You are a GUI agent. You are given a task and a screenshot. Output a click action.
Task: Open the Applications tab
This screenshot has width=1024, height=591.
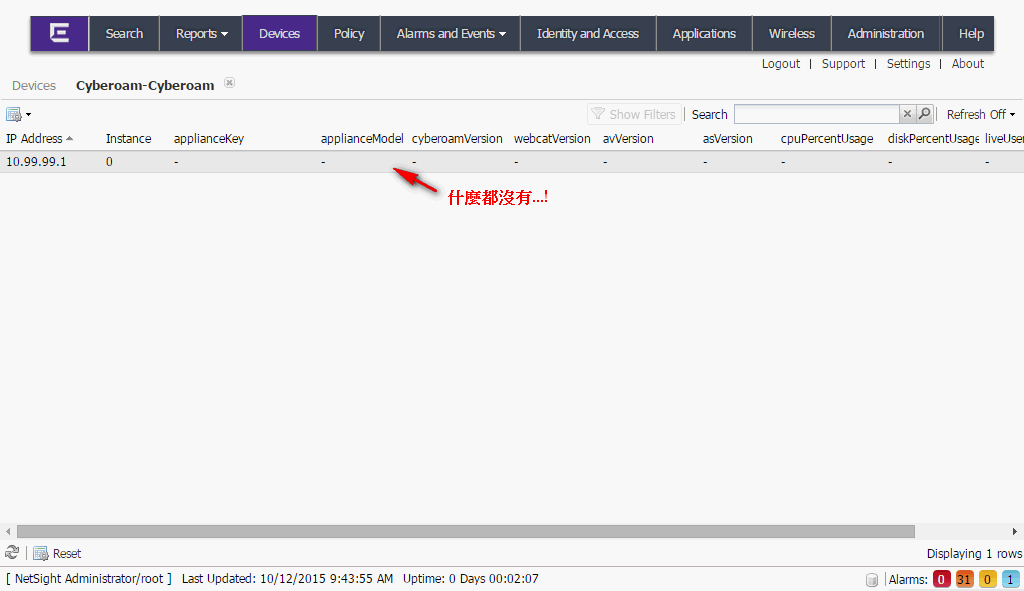pyautogui.click(x=704, y=33)
